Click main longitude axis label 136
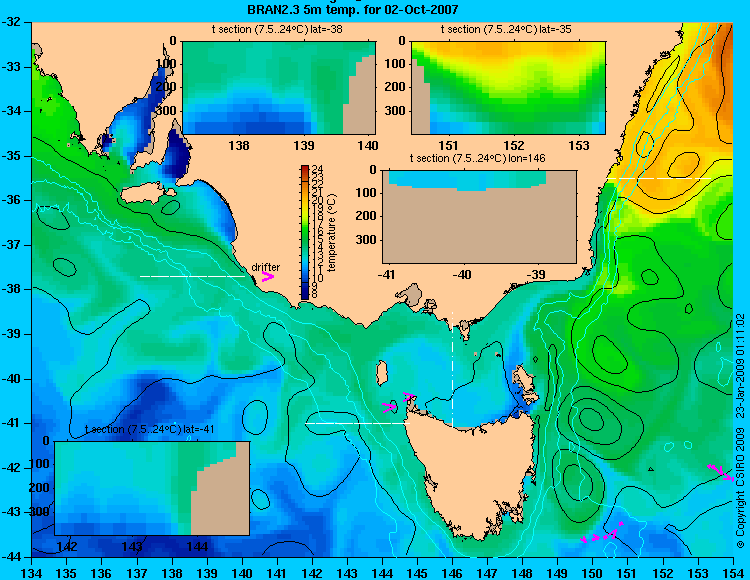The width and height of the screenshot is (750, 580). 101,573
